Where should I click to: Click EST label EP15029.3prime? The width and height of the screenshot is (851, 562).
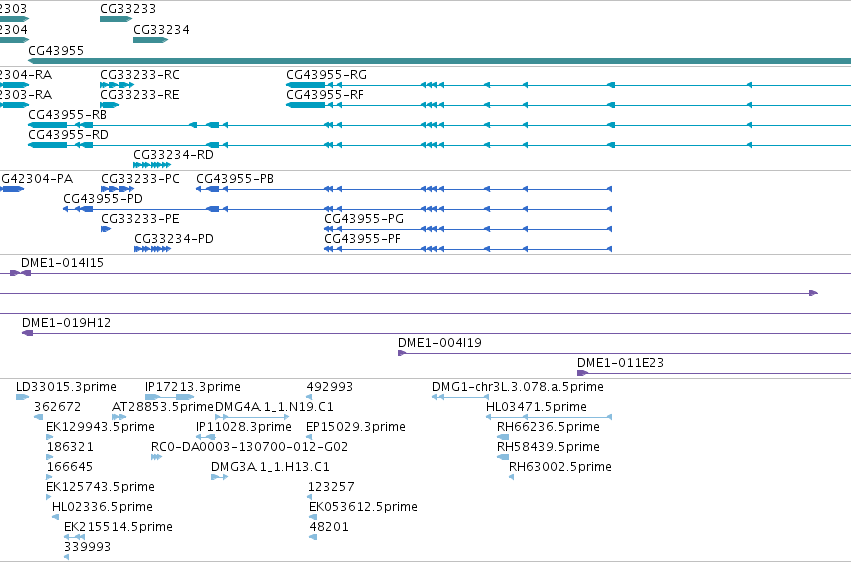(355, 427)
